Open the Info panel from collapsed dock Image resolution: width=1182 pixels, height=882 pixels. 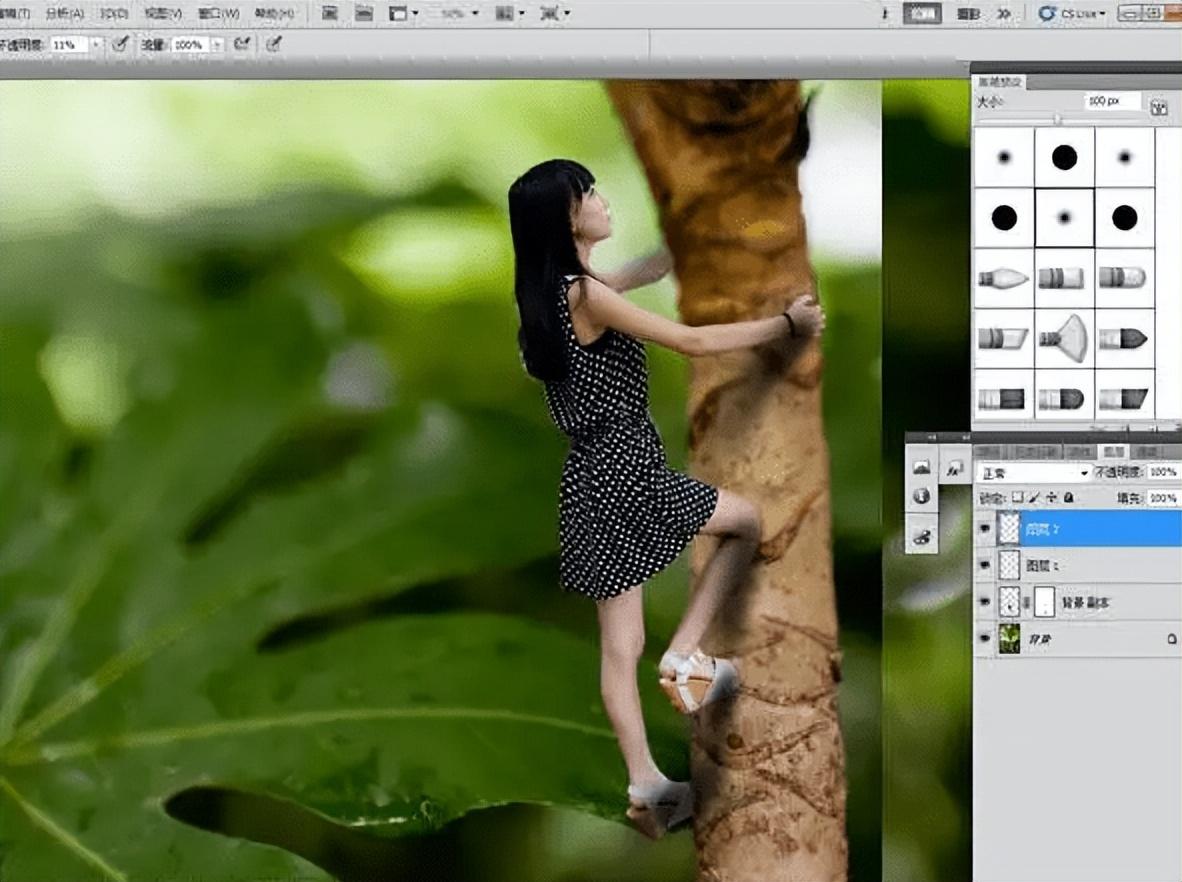pyautogui.click(x=921, y=496)
